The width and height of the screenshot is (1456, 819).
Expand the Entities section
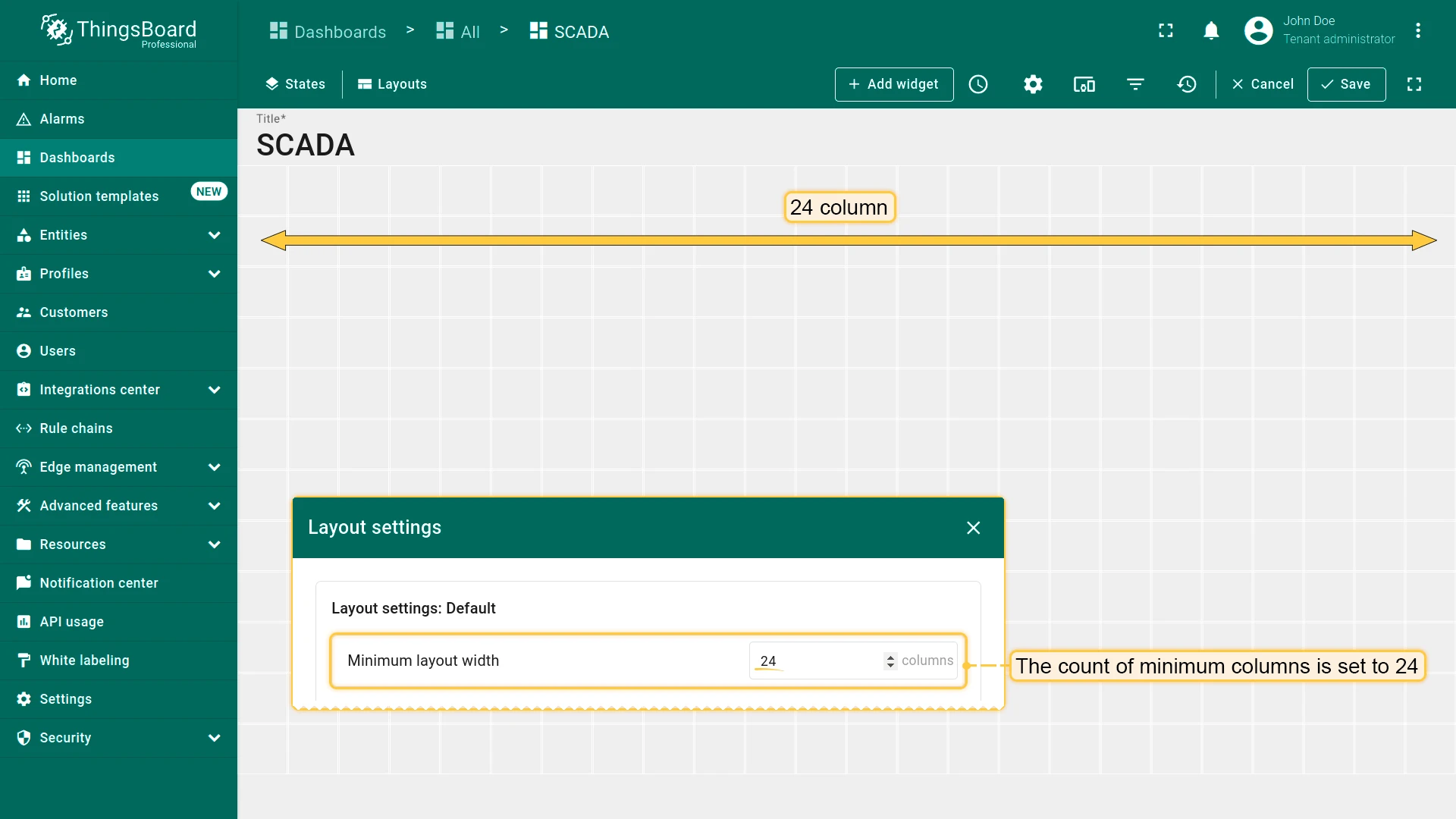[x=215, y=235]
